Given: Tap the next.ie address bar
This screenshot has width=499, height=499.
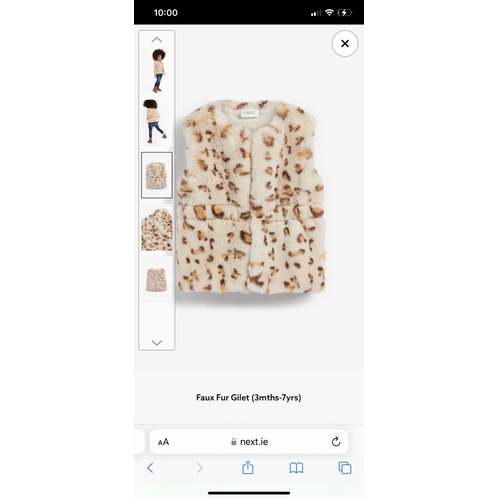Looking at the screenshot, I should (249, 442).
